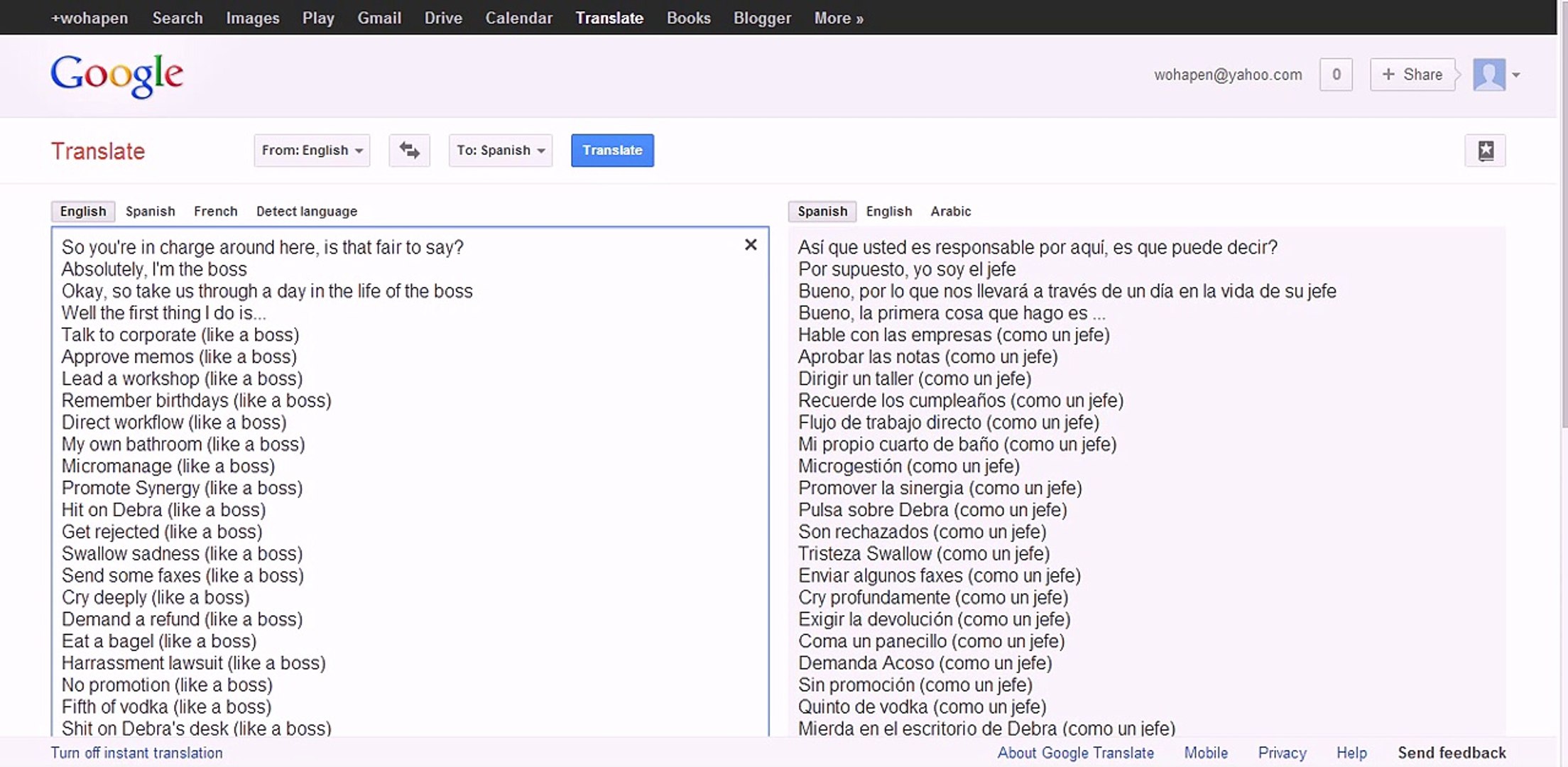The height and width of the screenshot is (767, 1568).
Task: Click translated line "Sin promoción (como un jefe)"
Action: (x=915, y=685)
